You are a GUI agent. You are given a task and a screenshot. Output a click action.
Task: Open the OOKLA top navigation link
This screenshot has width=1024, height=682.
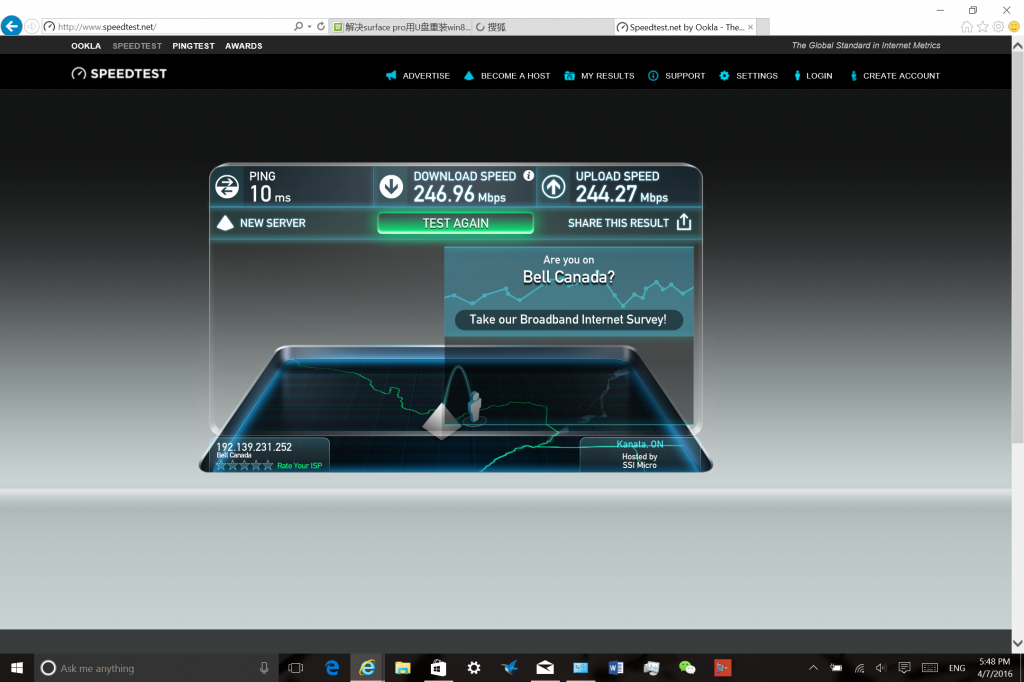[x=86, y=46]
